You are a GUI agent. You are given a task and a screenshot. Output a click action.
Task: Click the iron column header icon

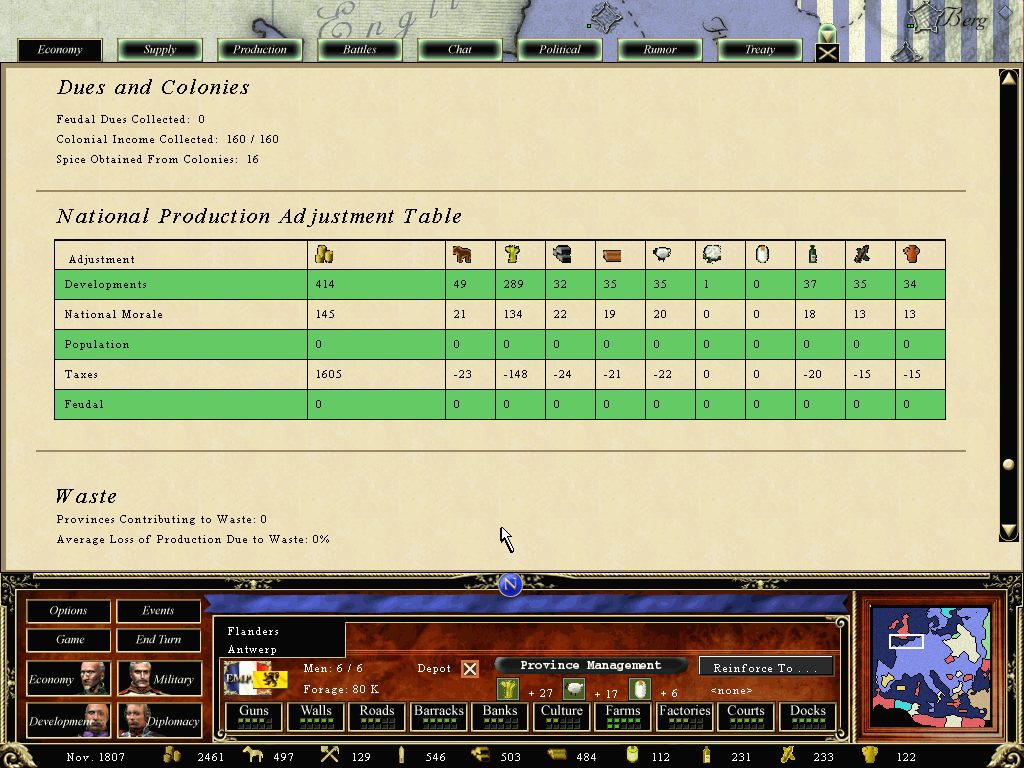coord(562,254)
